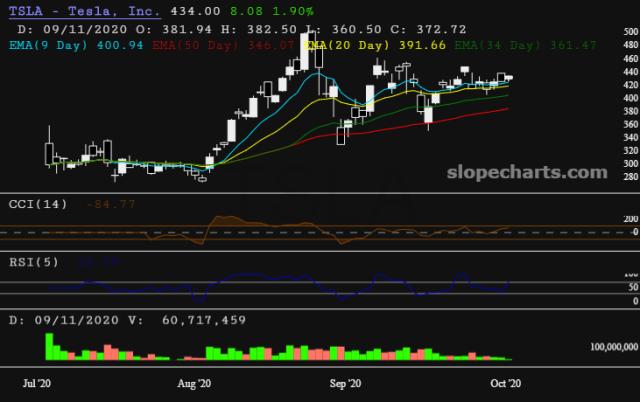Select the H: 382.50 high value
The width and height of the screenshot is (640, 402).
259,29
